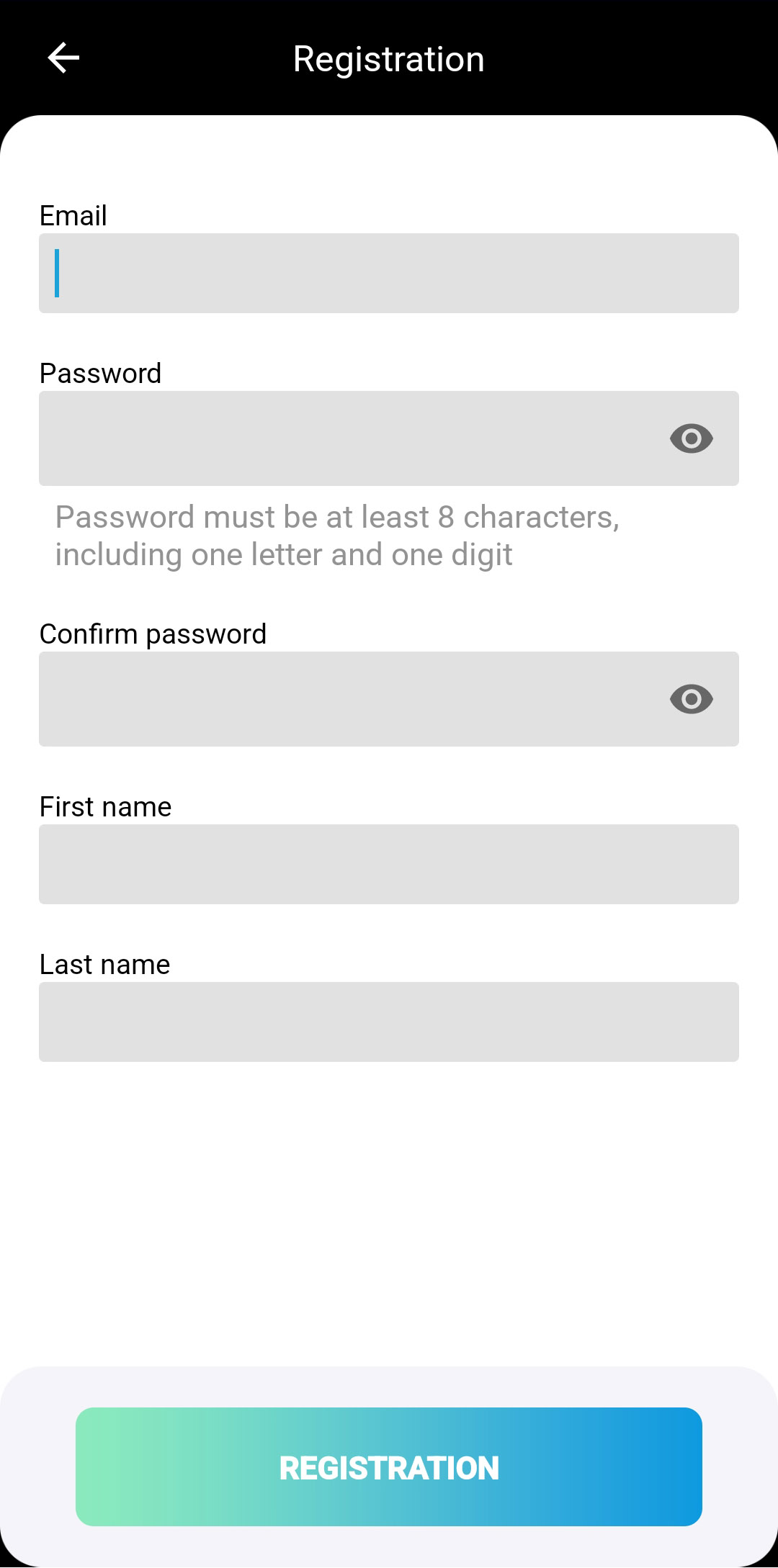Place cursor at blinking caret in Email

[x=57, y=273]
